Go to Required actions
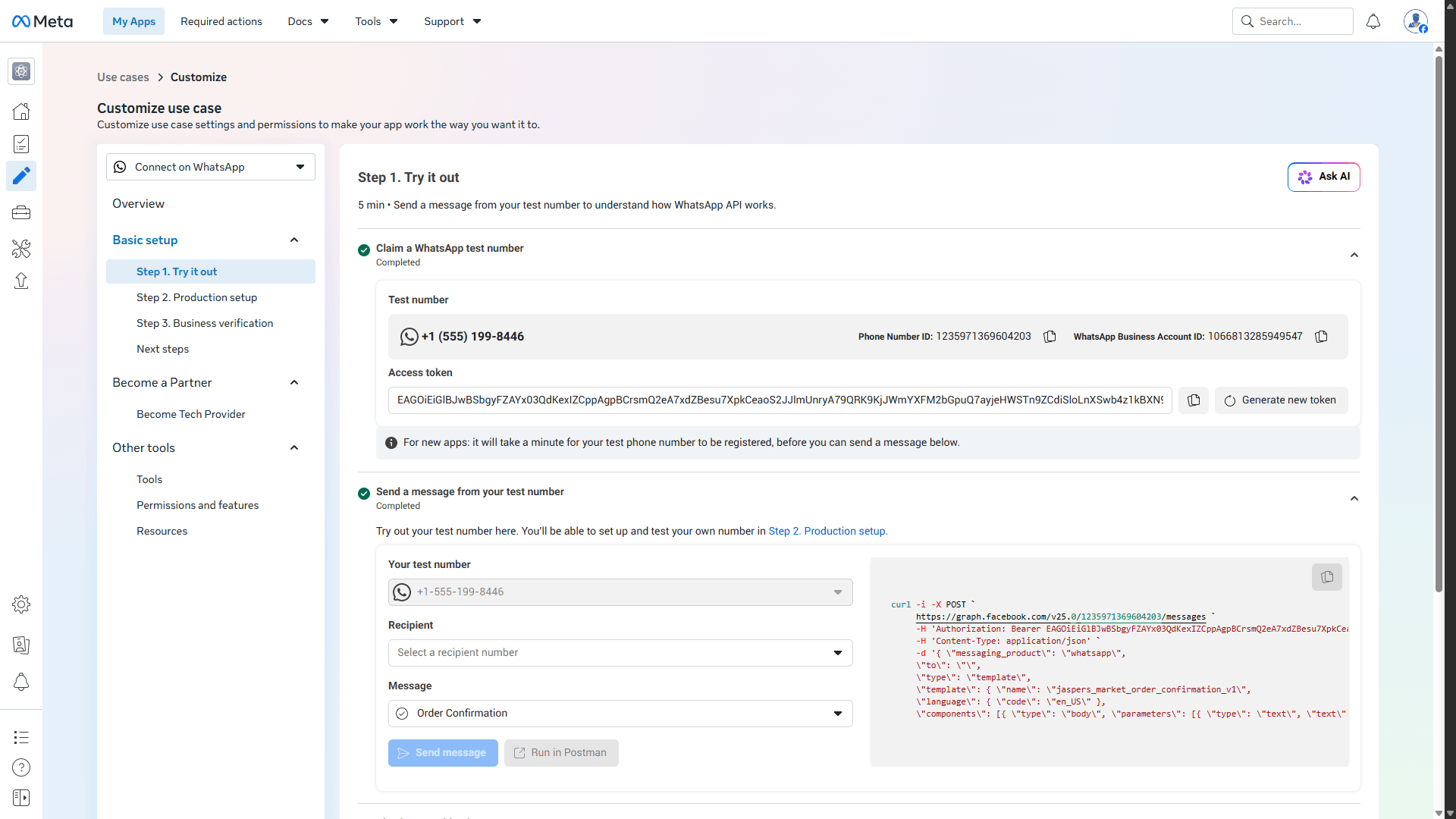Image resolution: width=1456 pixels, height=819 pixels. pyautogui.click(x=221, y=21)
